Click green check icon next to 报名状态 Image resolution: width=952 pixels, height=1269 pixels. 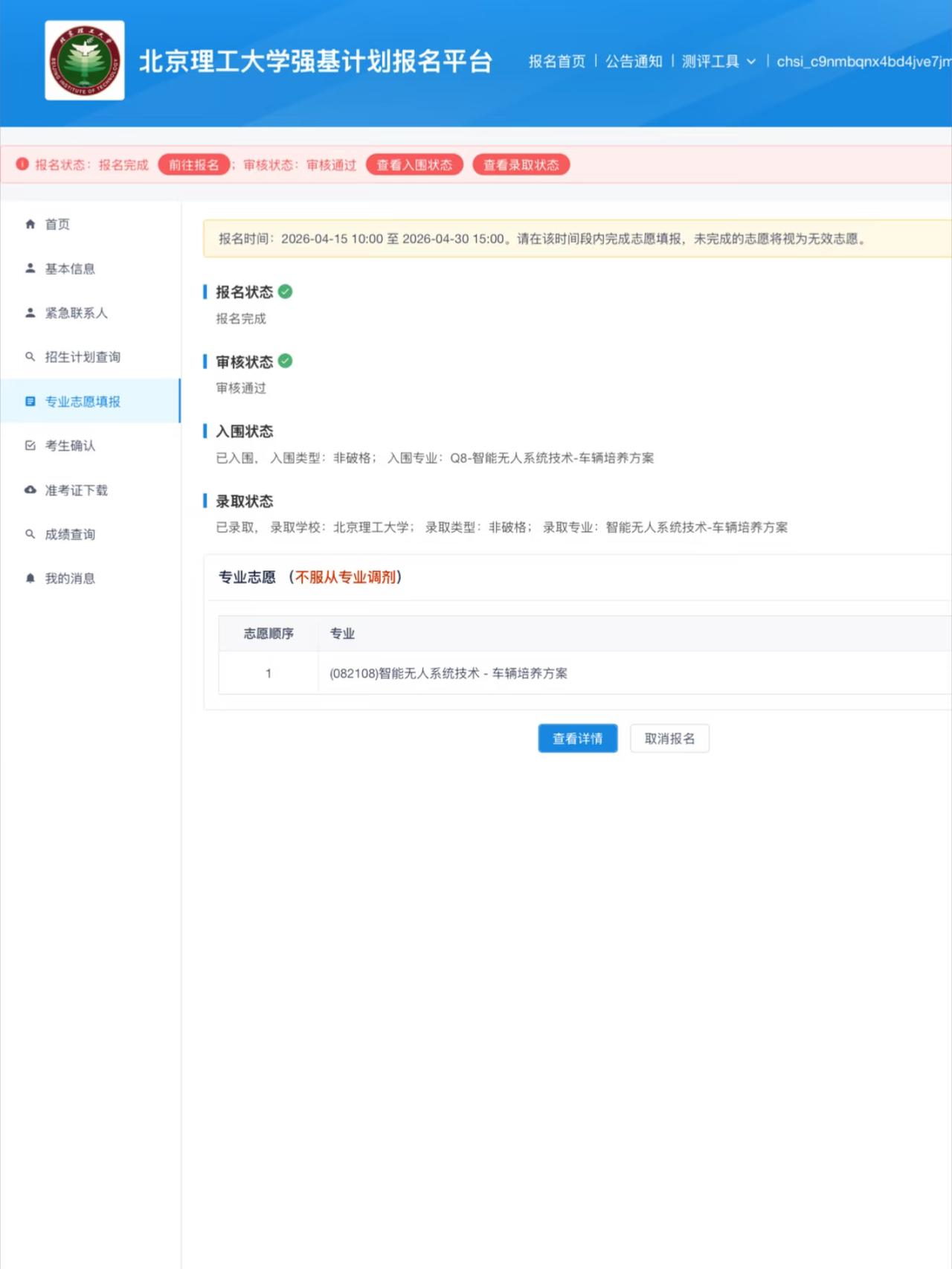point(285,292)
